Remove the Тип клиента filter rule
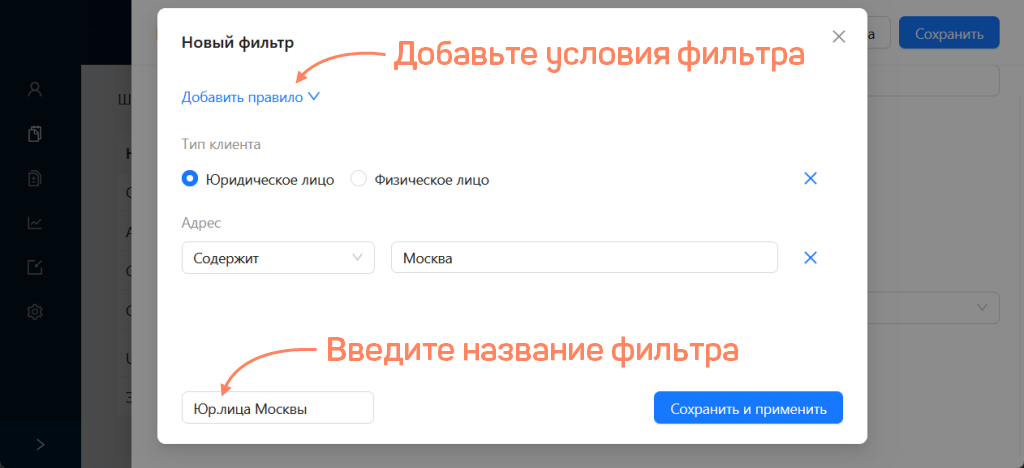The height and width of the screenshot is (468, 1024). tap(811, 179)
